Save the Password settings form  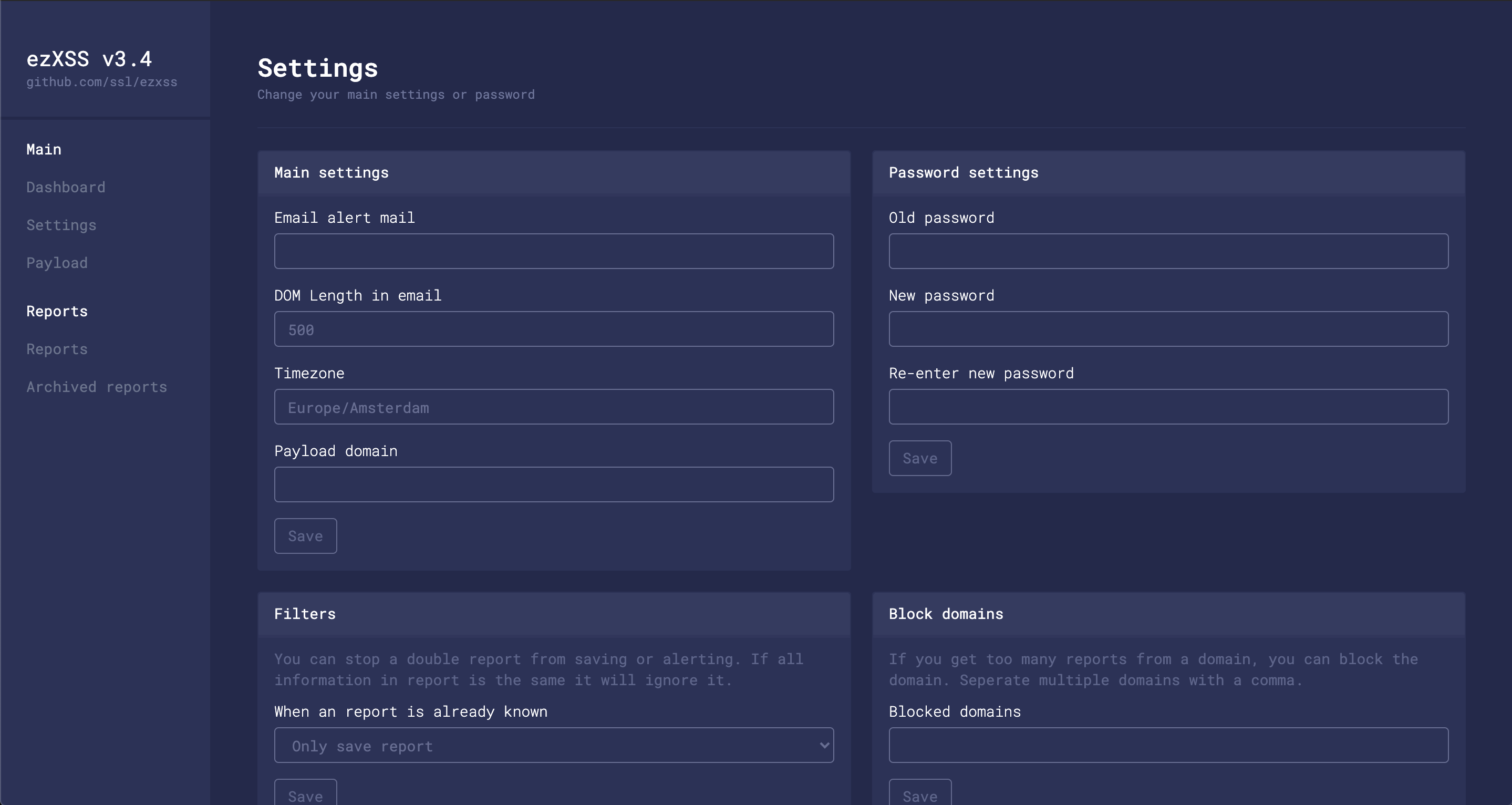pos(920,459)
